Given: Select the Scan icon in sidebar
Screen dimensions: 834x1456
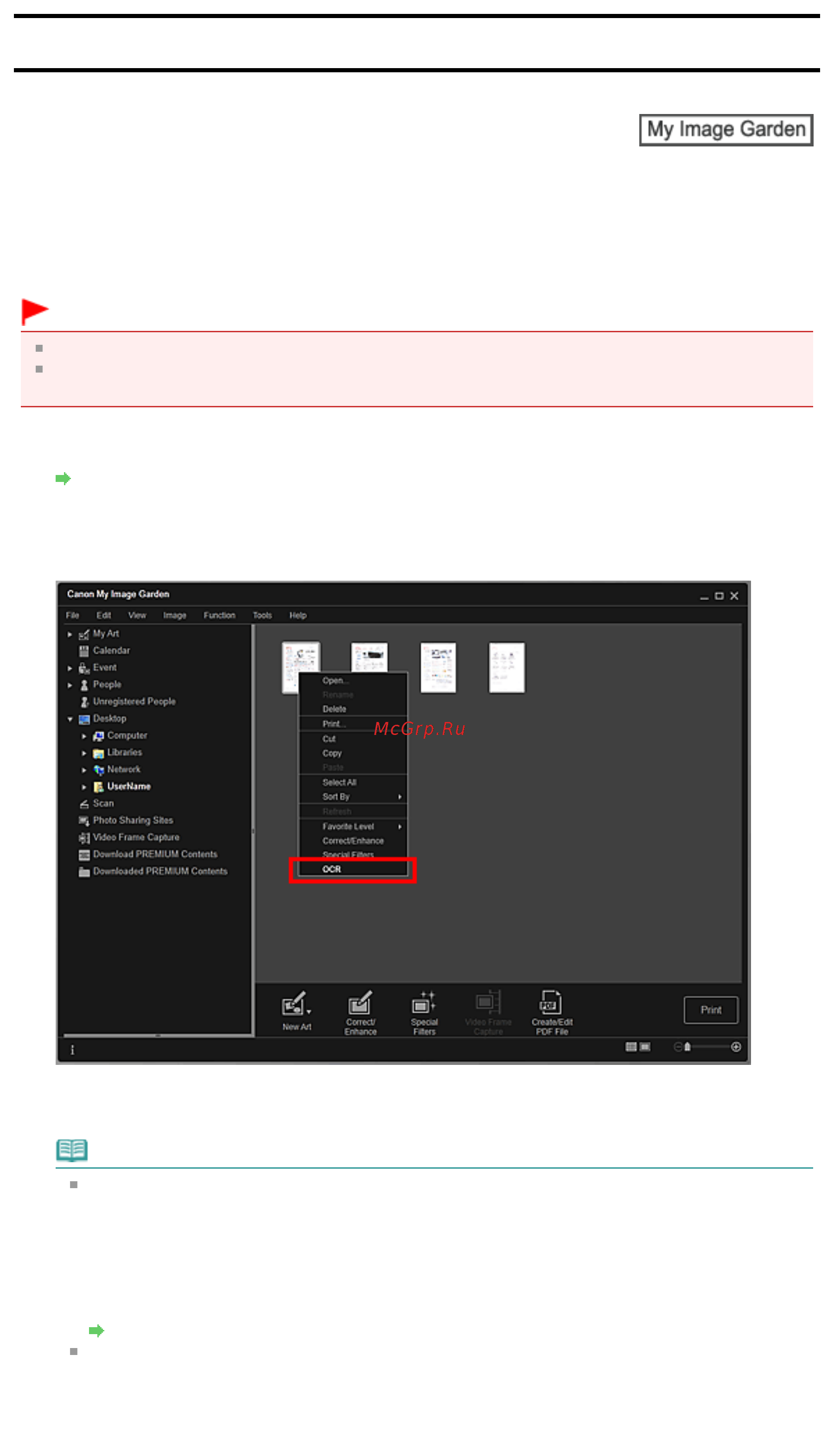Looking at the screenshot, I should [84, 804].
